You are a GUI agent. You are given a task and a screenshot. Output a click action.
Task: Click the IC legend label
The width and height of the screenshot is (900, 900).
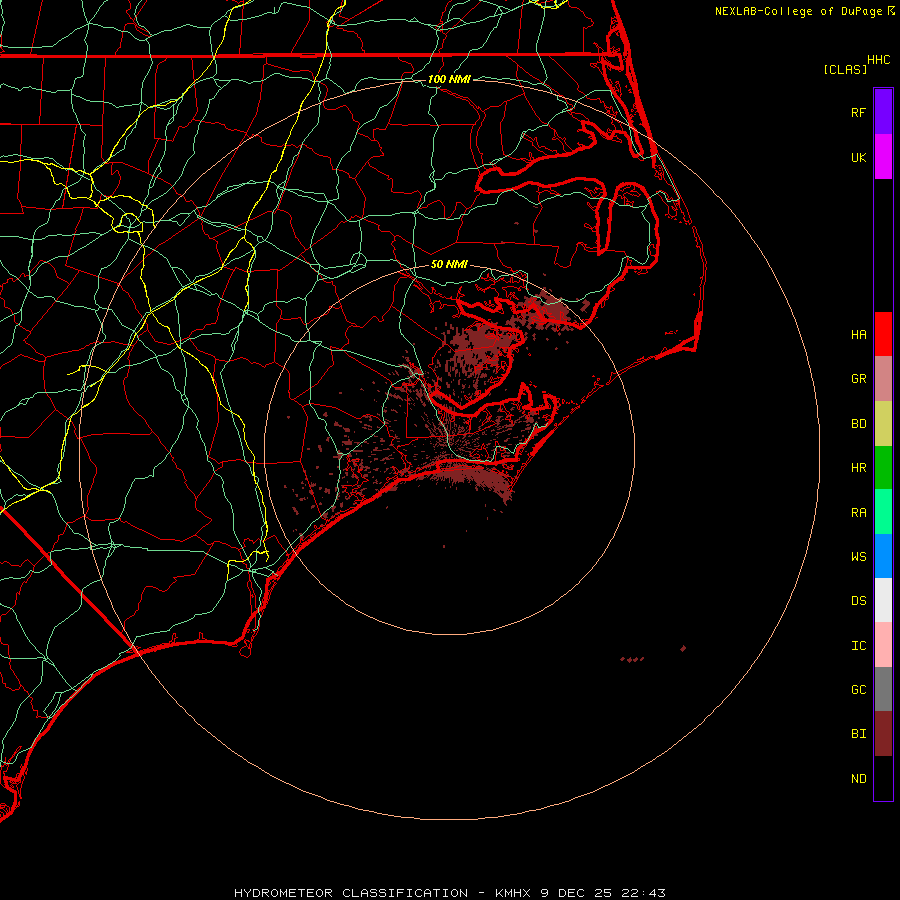pyautogui.click(x=858, y=646)
